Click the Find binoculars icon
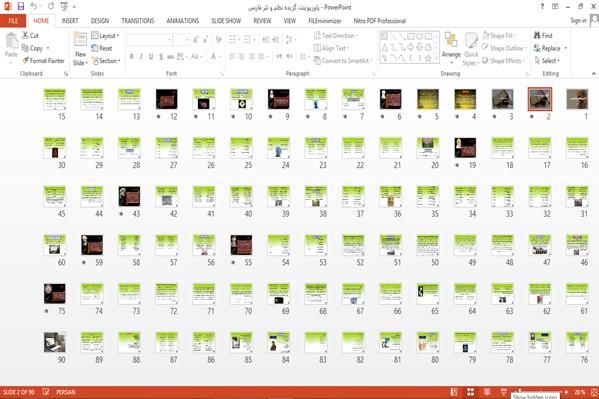 537,35
